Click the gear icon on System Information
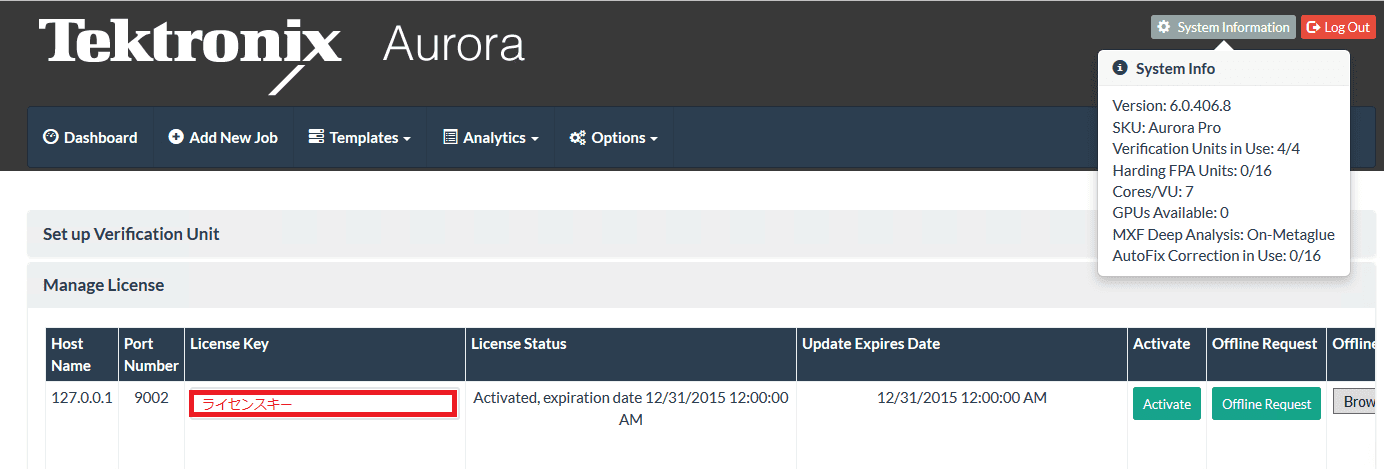Screen dimensions: 1384x469 coord(1164,27)
